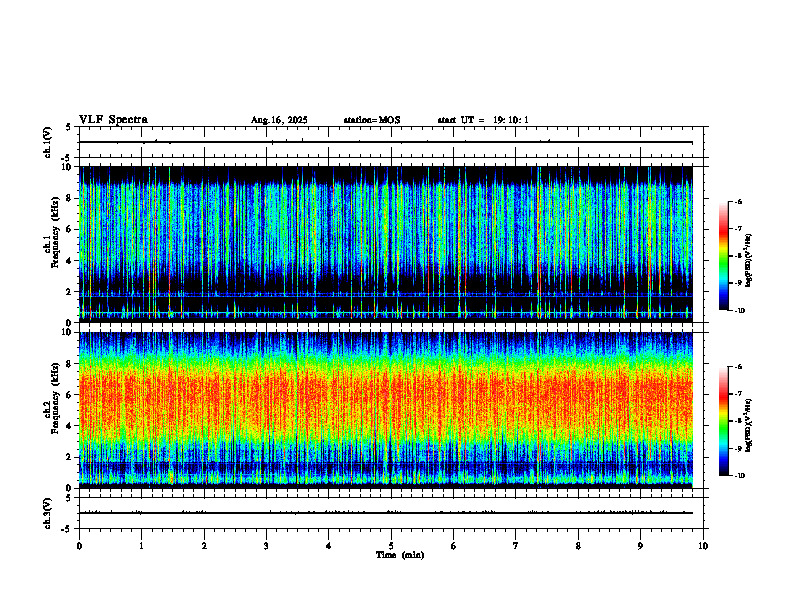Viewport: 792px width, 612px height.
Task: Click time axis tick label "9"
Action: (x=640, y=546)
